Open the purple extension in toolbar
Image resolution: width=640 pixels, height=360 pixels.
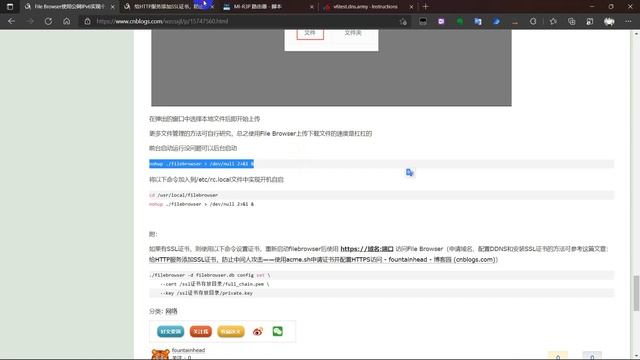tap(441, 21)
